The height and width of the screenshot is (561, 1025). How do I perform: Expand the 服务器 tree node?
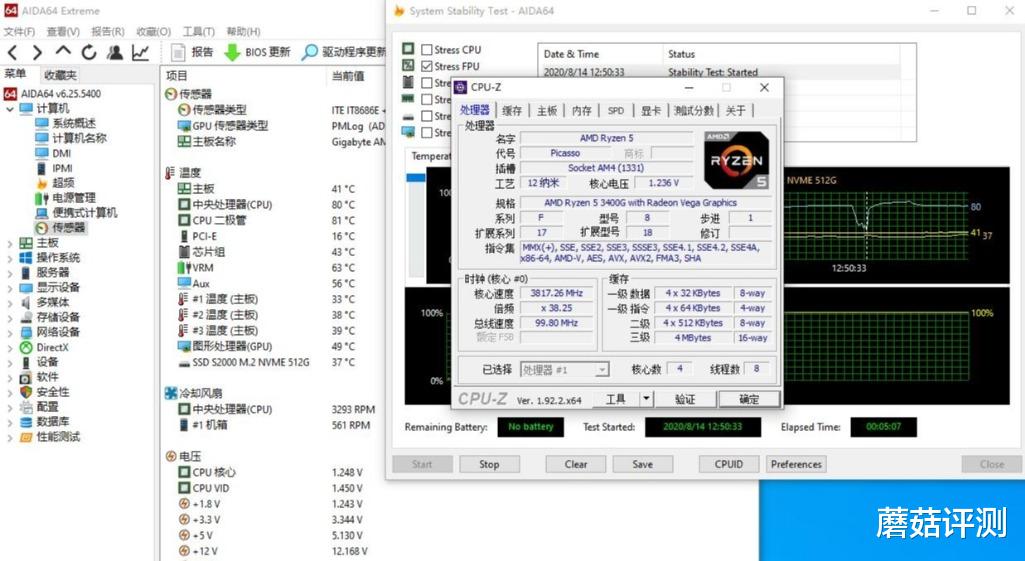[10, 273]
